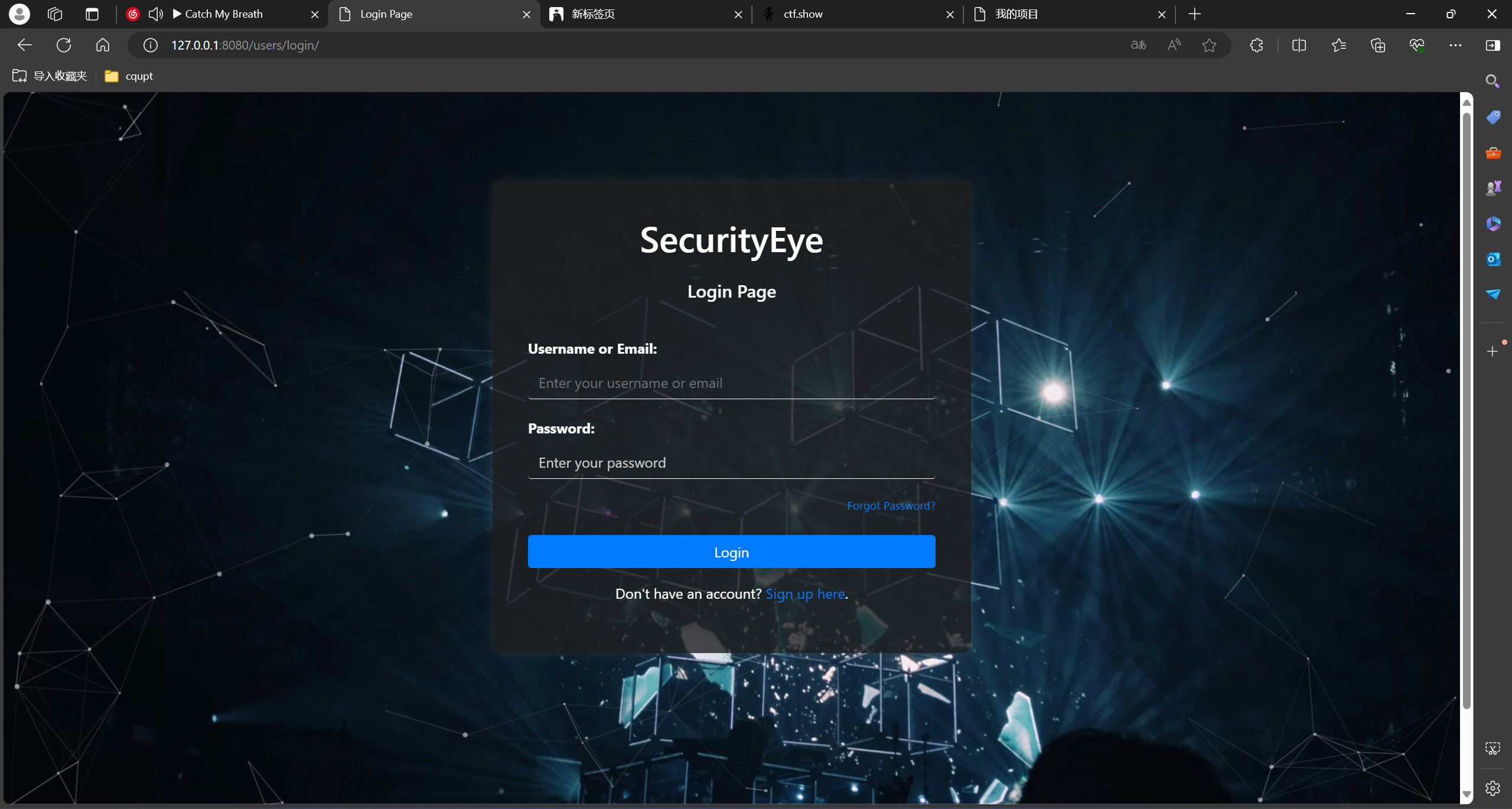Mute the Catch My Breath tab audio
Viewport: 1512px width, 809px height.
pos(155,14)
